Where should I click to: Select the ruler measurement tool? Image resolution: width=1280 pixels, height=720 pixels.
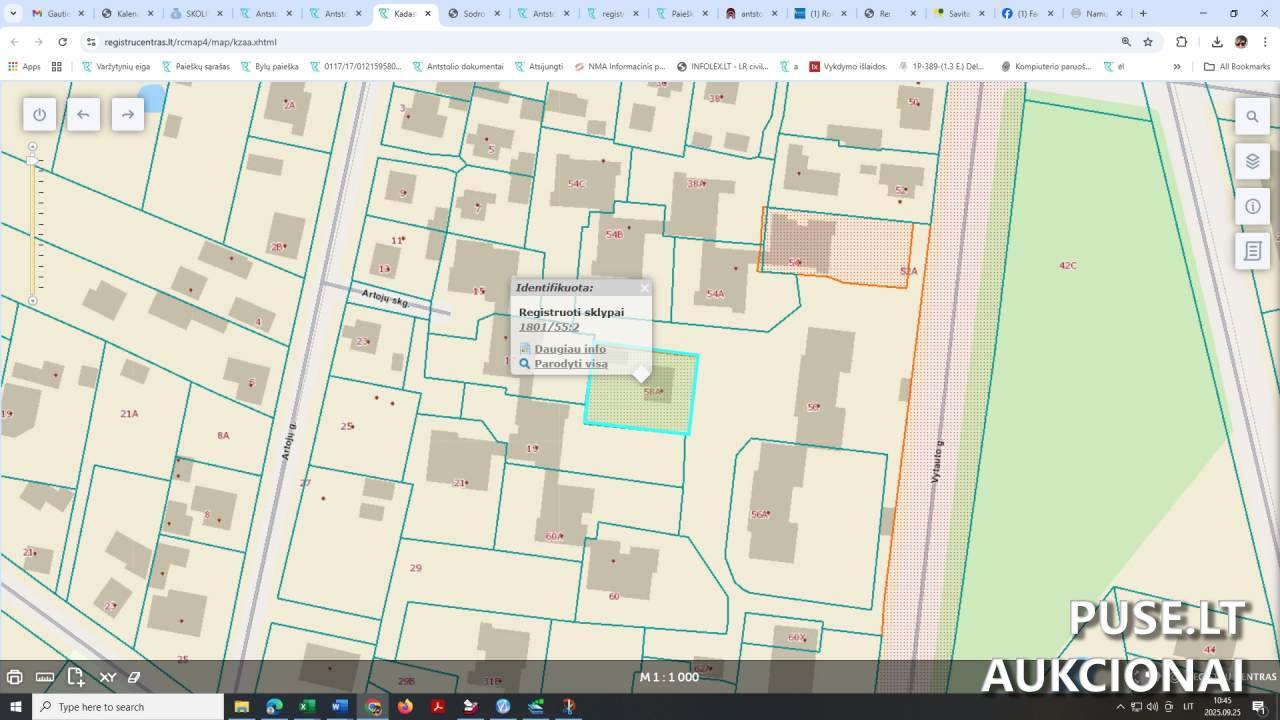pyautogui.click(x=45, y=677)
